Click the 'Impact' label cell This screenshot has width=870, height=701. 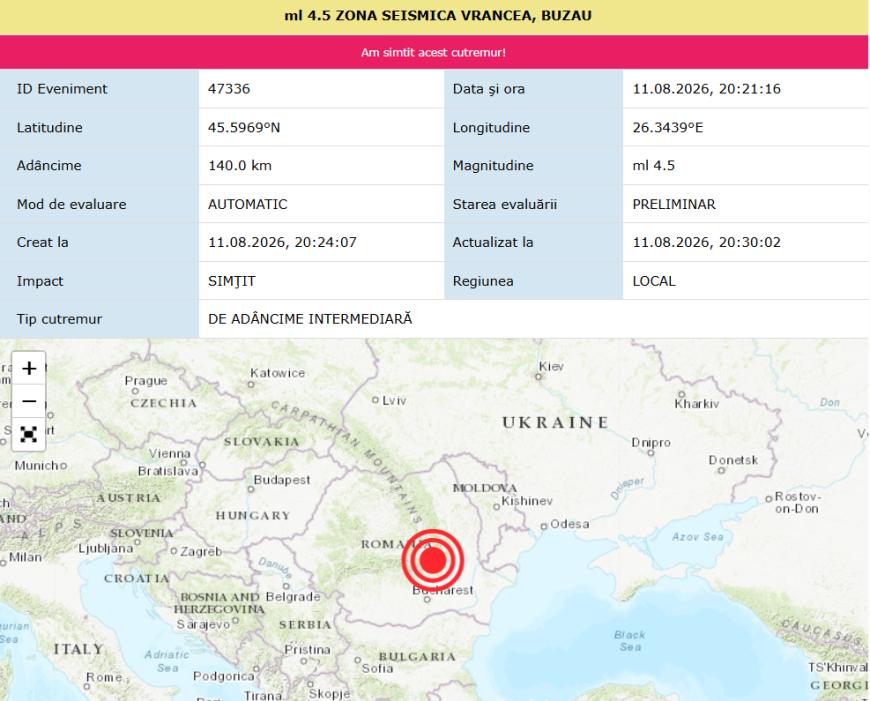tap(99, 281)
